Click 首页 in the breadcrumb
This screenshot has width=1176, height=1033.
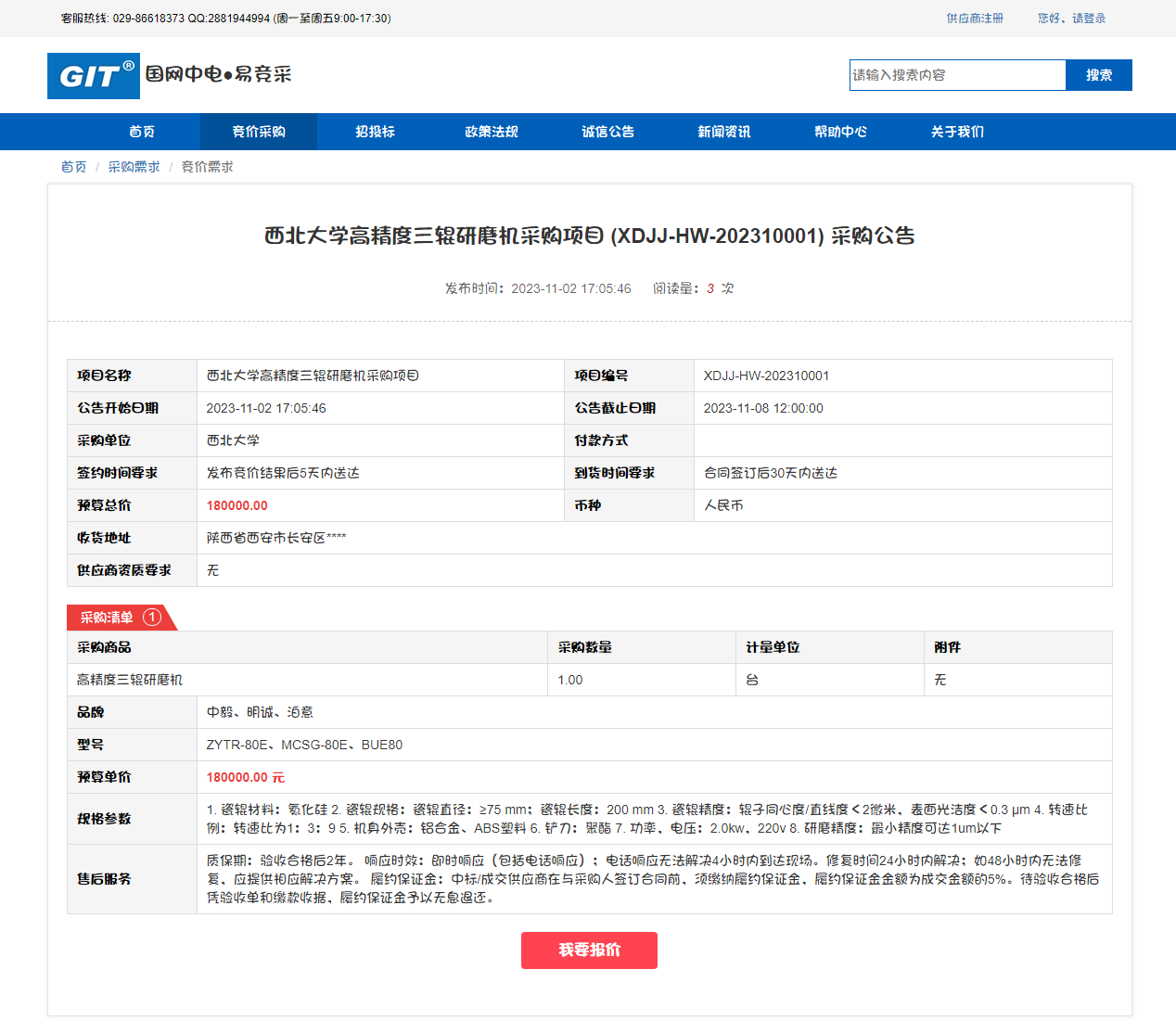[x=73, y=167]
